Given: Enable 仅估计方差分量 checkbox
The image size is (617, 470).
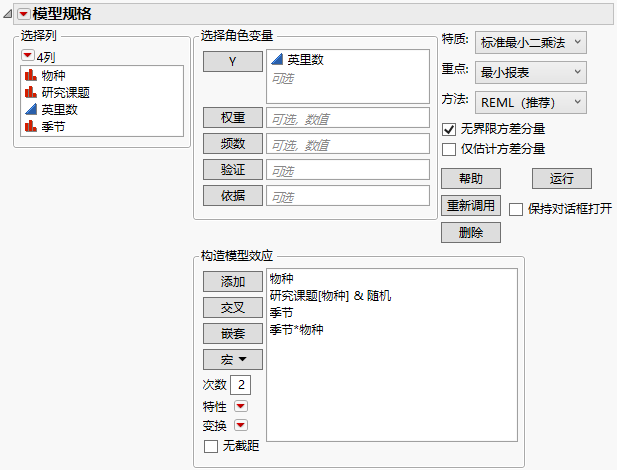Looking at the screenshot, I should click(449, 149).
